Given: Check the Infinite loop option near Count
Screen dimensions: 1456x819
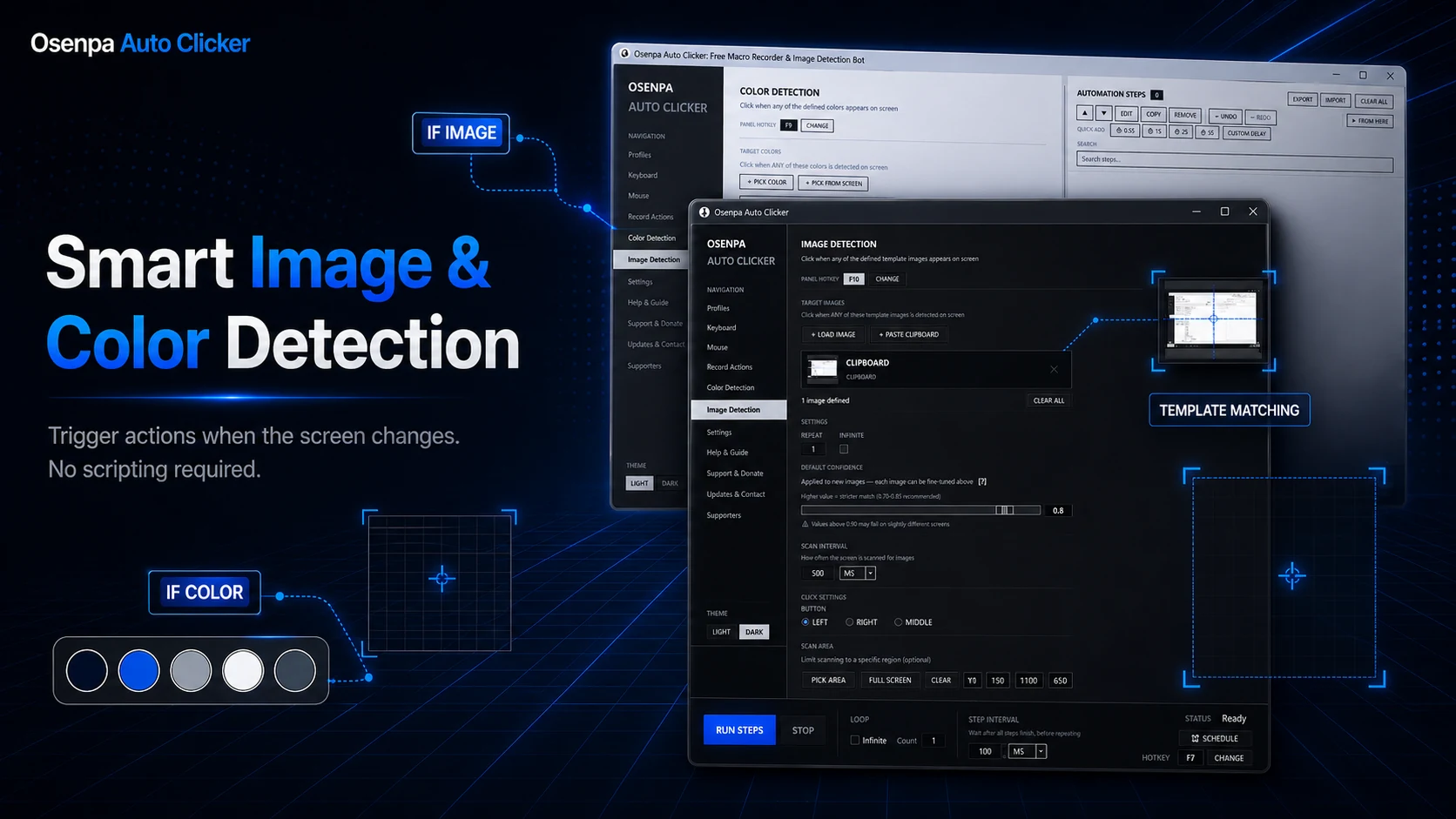Looking at the screenshot, I should coord(855,739).
